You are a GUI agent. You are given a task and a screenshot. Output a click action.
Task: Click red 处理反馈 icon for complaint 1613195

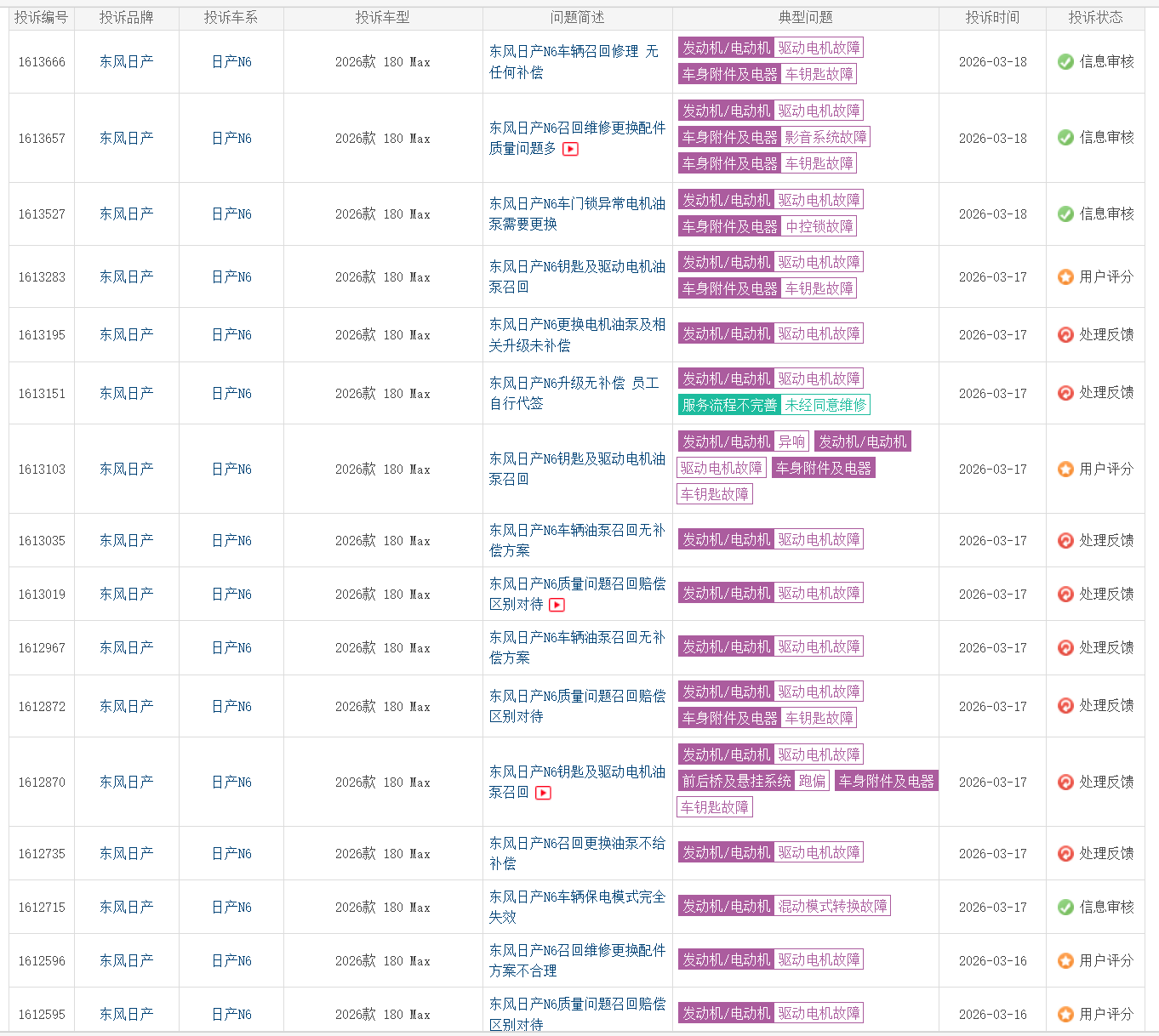pos(1065,335)
